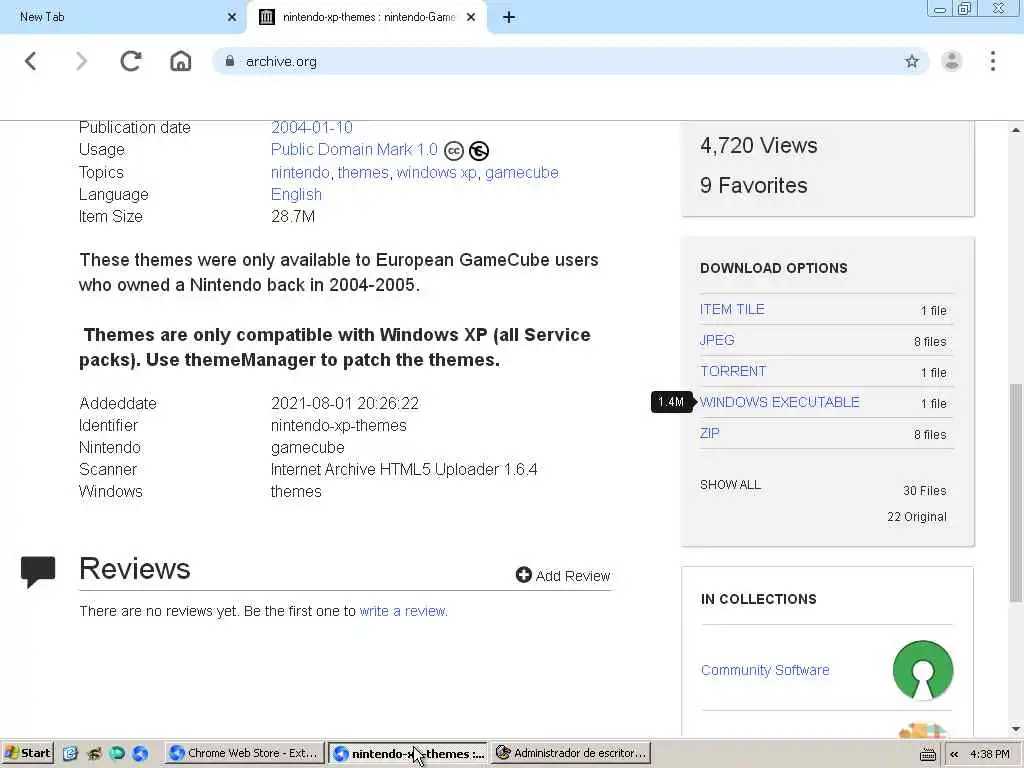
Task: Expand the JPEG download option
Action: (x=717, y=340)
